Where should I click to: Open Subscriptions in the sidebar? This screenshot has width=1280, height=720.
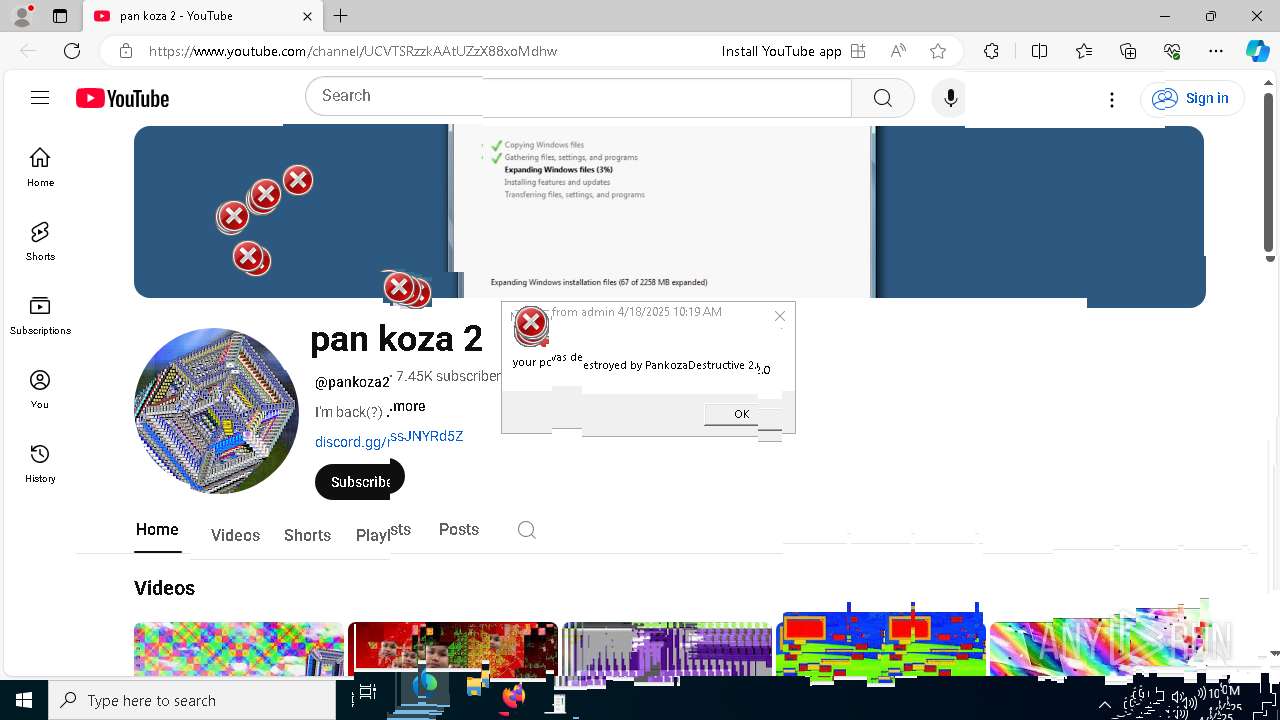40,315
